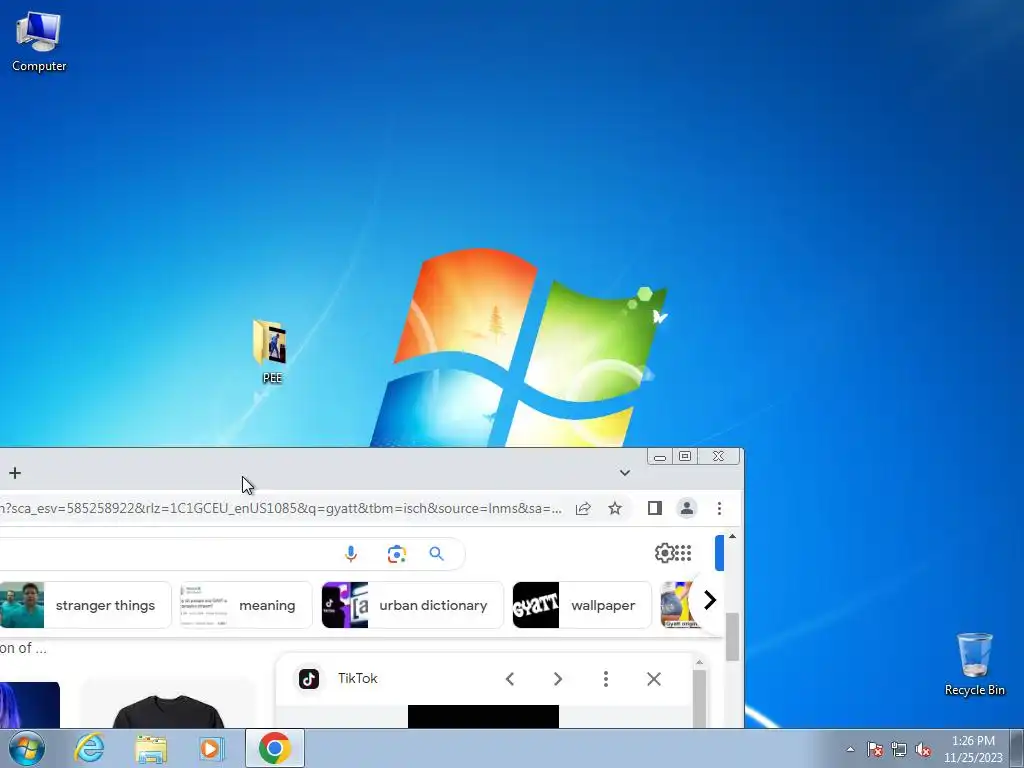Open a new Chrome tab
Image resolution: width=1024 pixels, height=768 pixels.
(x=15, y=473)
